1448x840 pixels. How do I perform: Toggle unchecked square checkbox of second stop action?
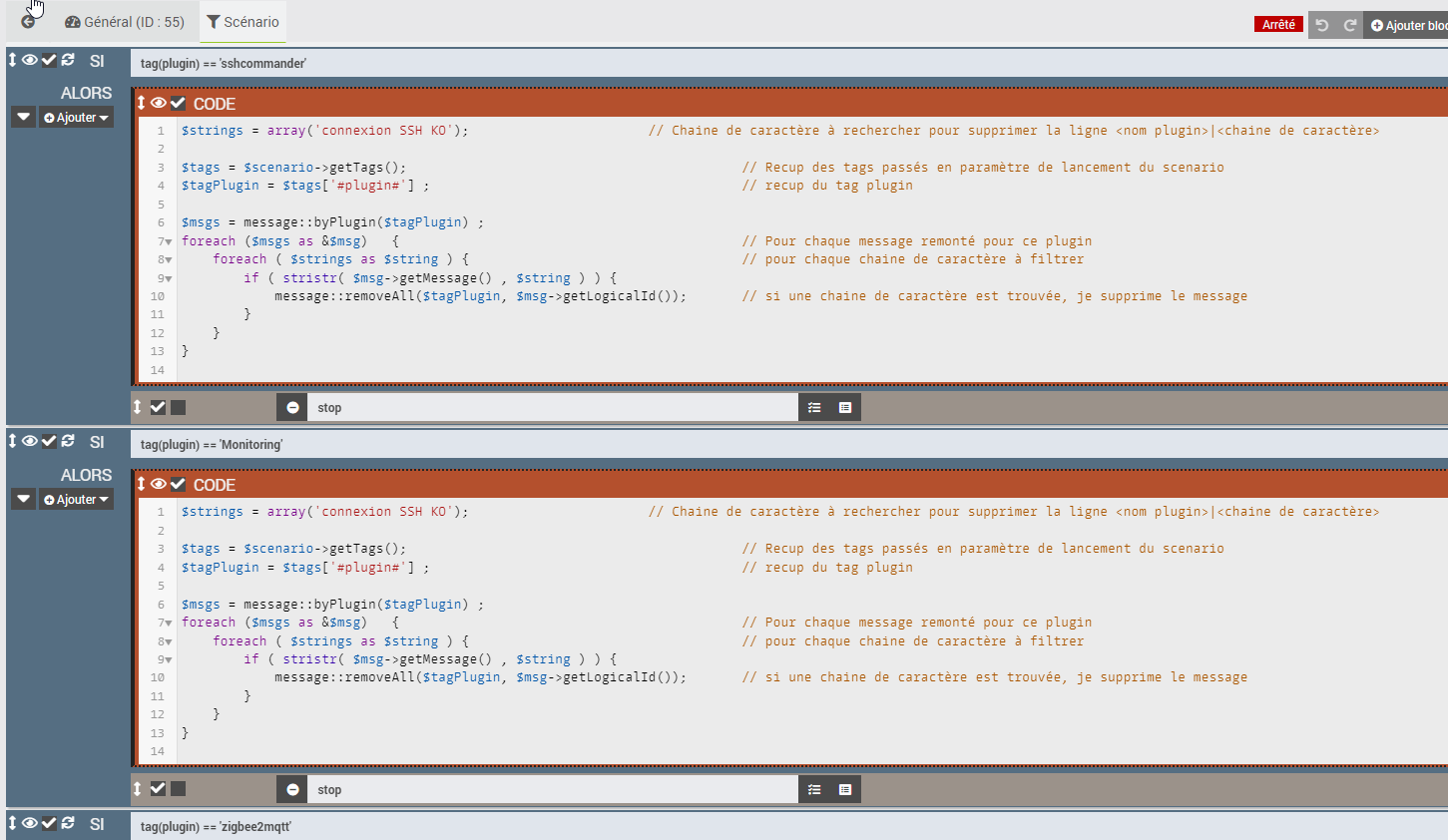pos(178,788)
